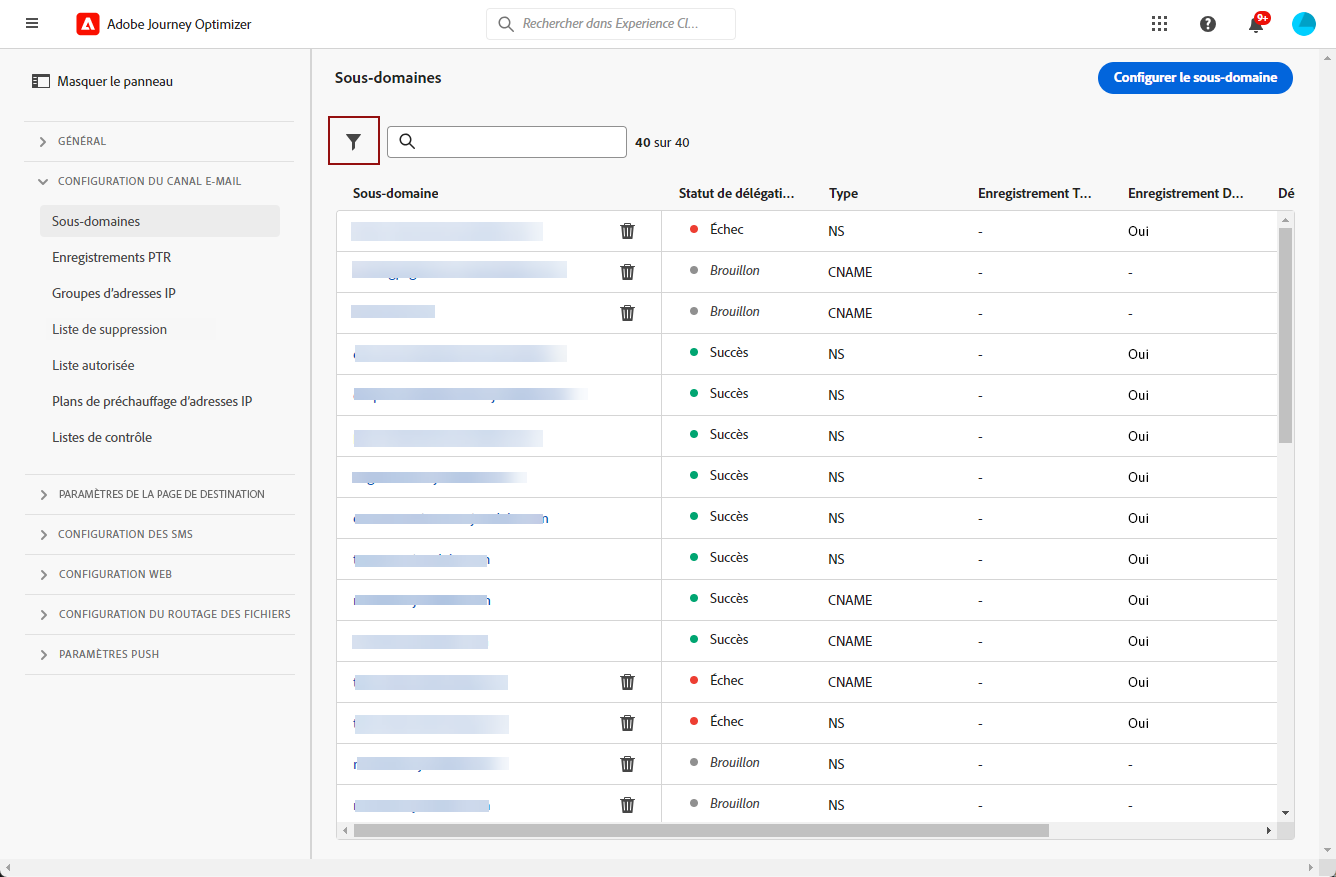Hide the left panel via Masquer le panneau
The height and width of the screenshot is (877, 1336).
click(103, 82)
